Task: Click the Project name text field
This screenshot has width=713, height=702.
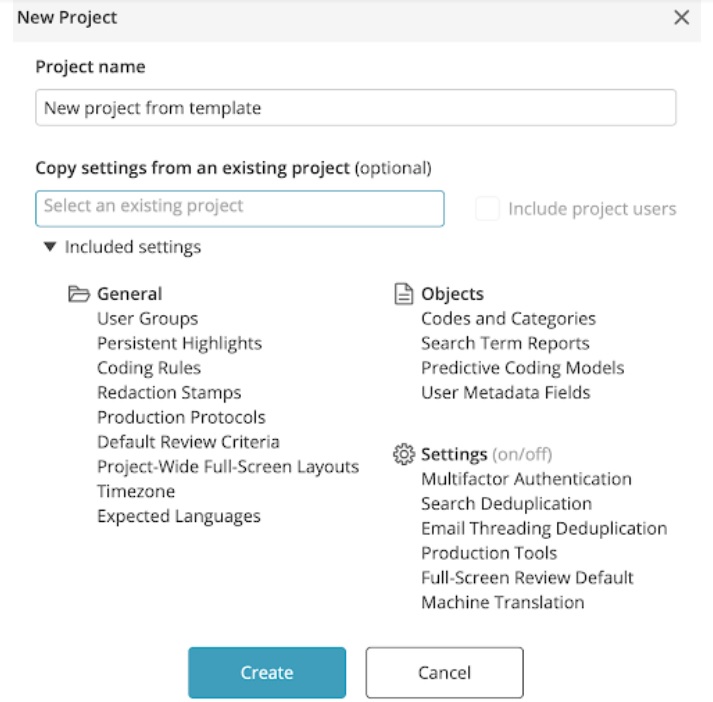Action: pos(355,108)
